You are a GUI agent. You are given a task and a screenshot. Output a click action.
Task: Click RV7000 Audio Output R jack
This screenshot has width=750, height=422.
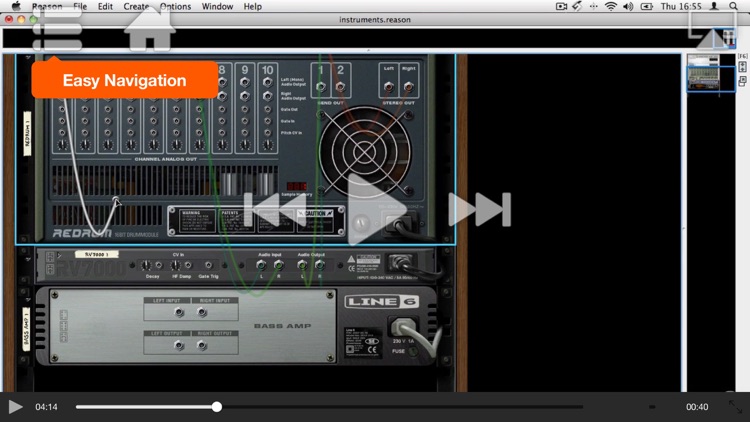click(320, 265)
